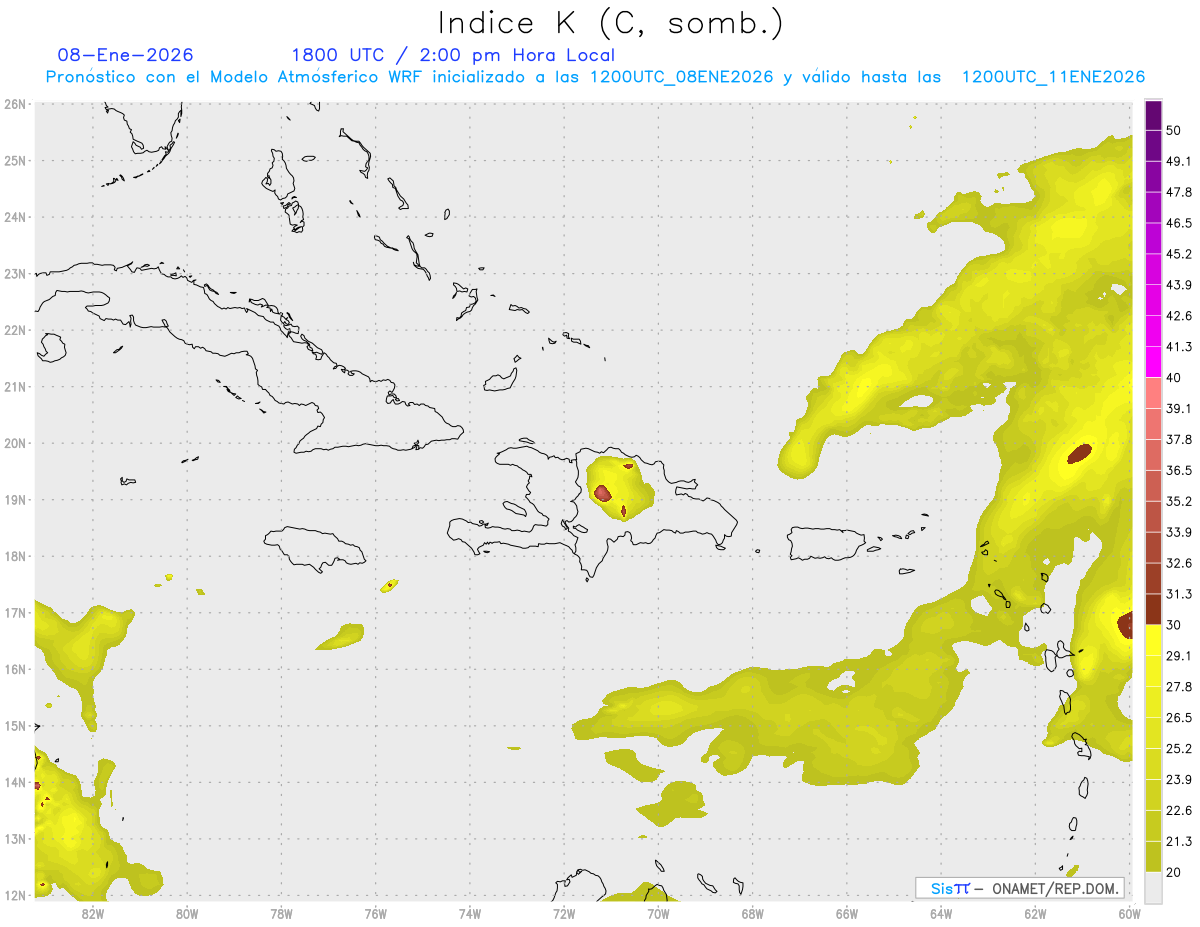Click the longitude label '80W'
The width and height of the screenshot is (1200, 927).
[x=187, y=913]
